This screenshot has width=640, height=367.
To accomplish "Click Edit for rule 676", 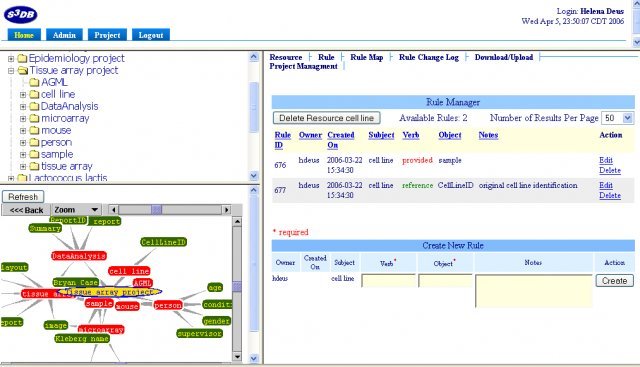I will [606, 160].
